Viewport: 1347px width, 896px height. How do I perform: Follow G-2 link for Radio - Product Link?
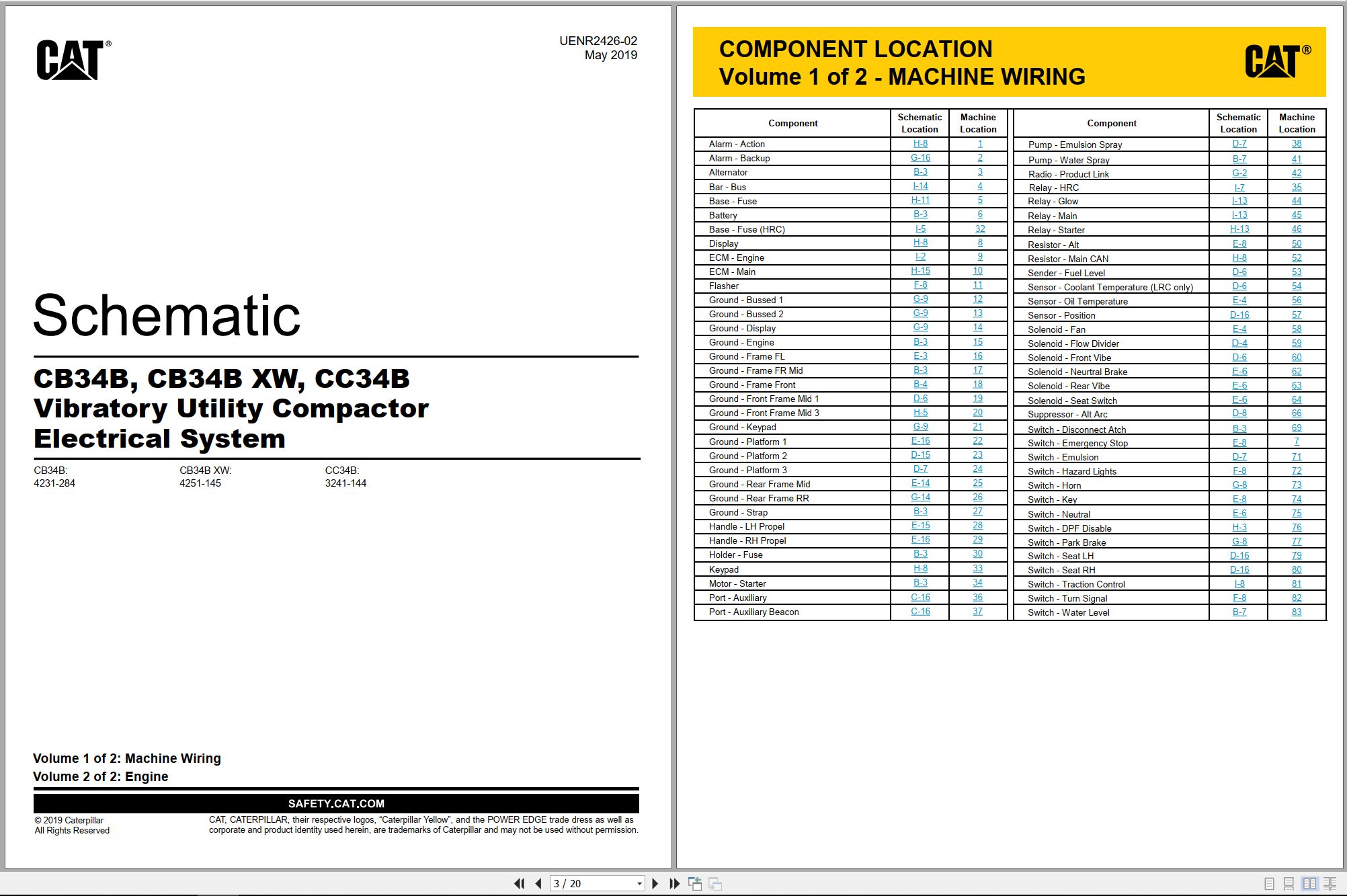(1239, 173)
